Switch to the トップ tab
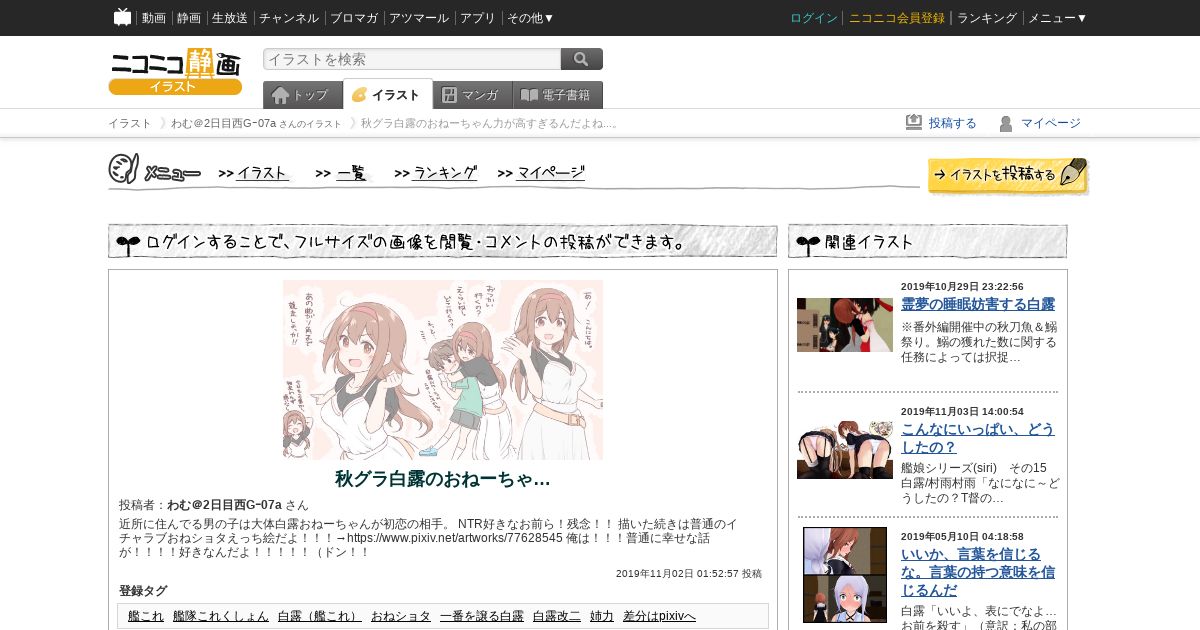Viewport: 1200px width, 630px height. pyautogui.click(x=303, y=95)
